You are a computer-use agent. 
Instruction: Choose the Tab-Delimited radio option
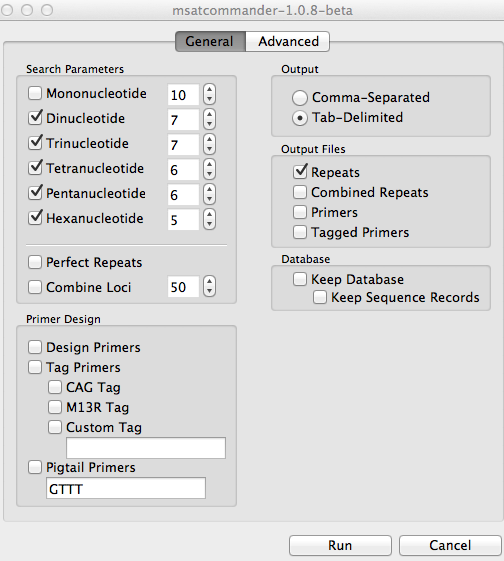click(300, 118)
